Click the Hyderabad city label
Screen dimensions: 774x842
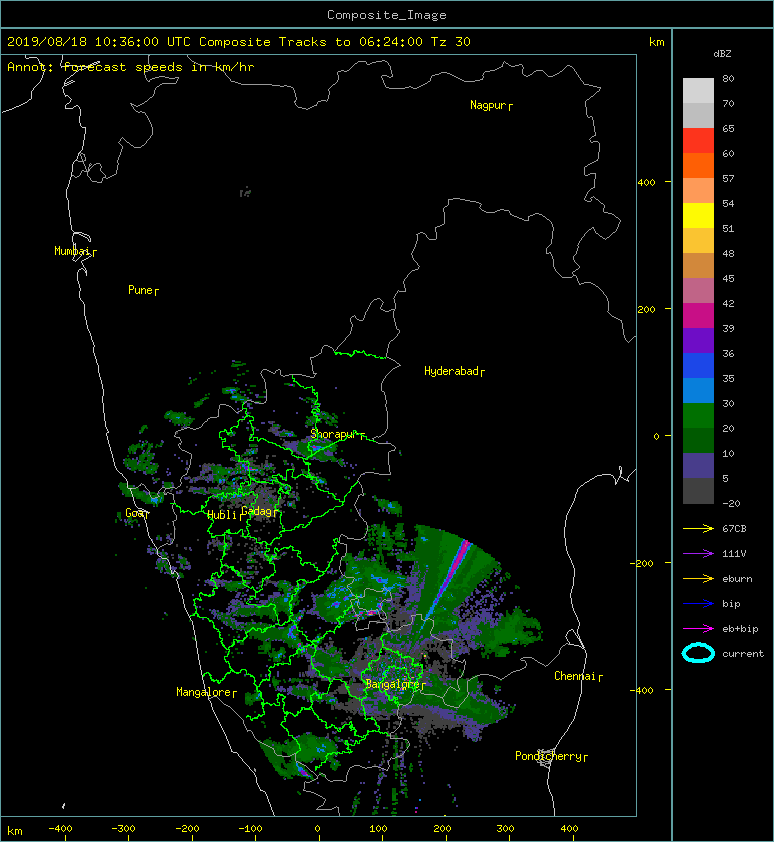(x=451, y=371)
